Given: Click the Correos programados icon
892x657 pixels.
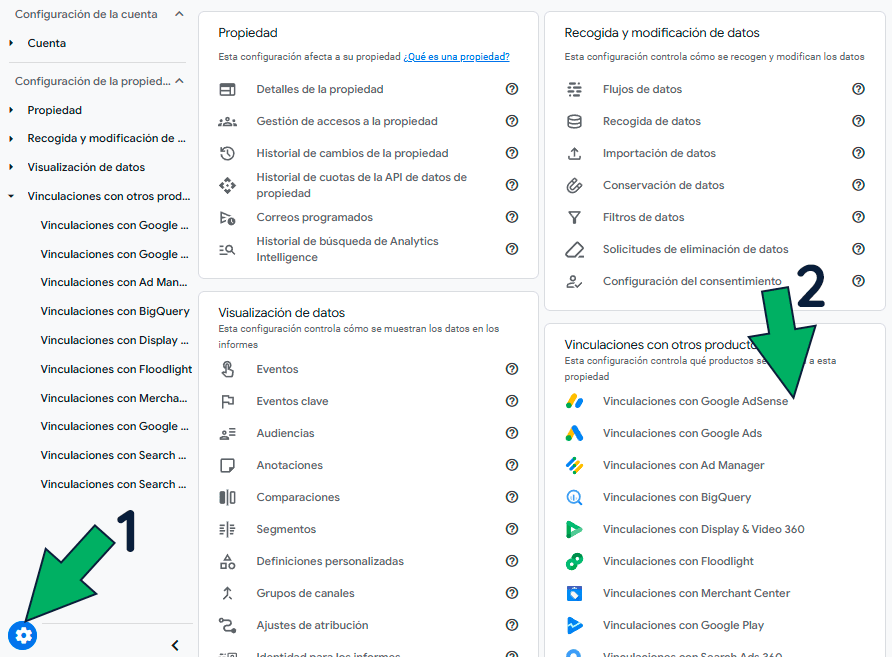Looking at the screenshot, I should click(228, 217).
